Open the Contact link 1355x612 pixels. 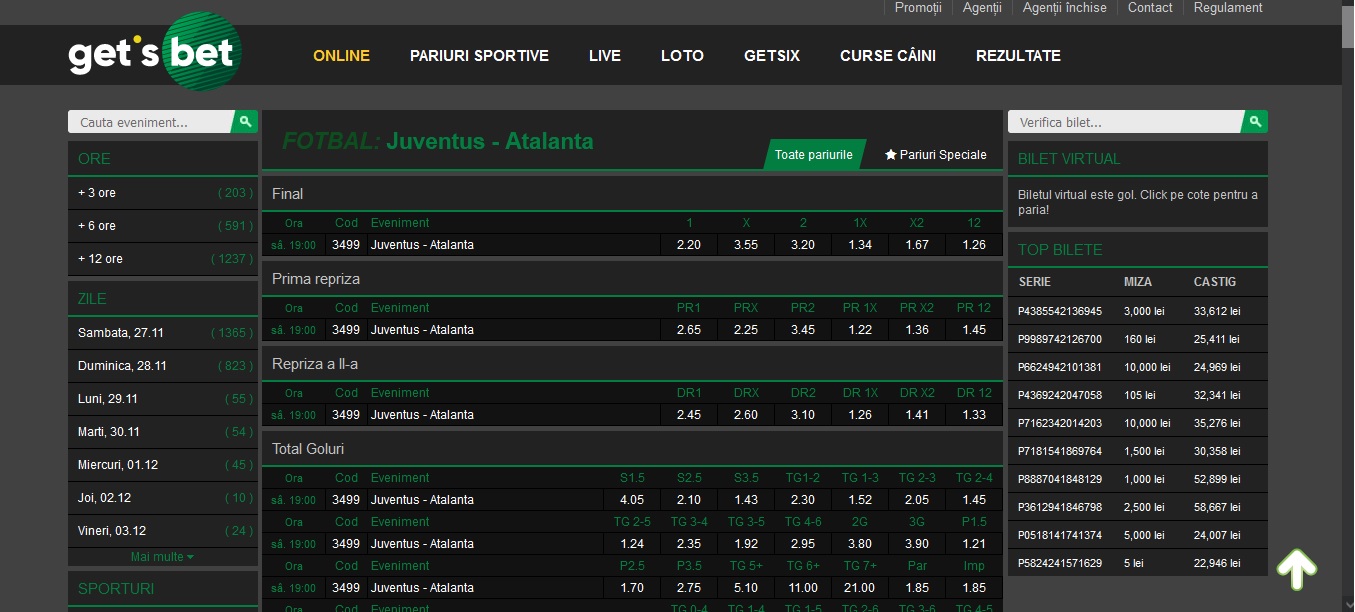[1150, 8]
